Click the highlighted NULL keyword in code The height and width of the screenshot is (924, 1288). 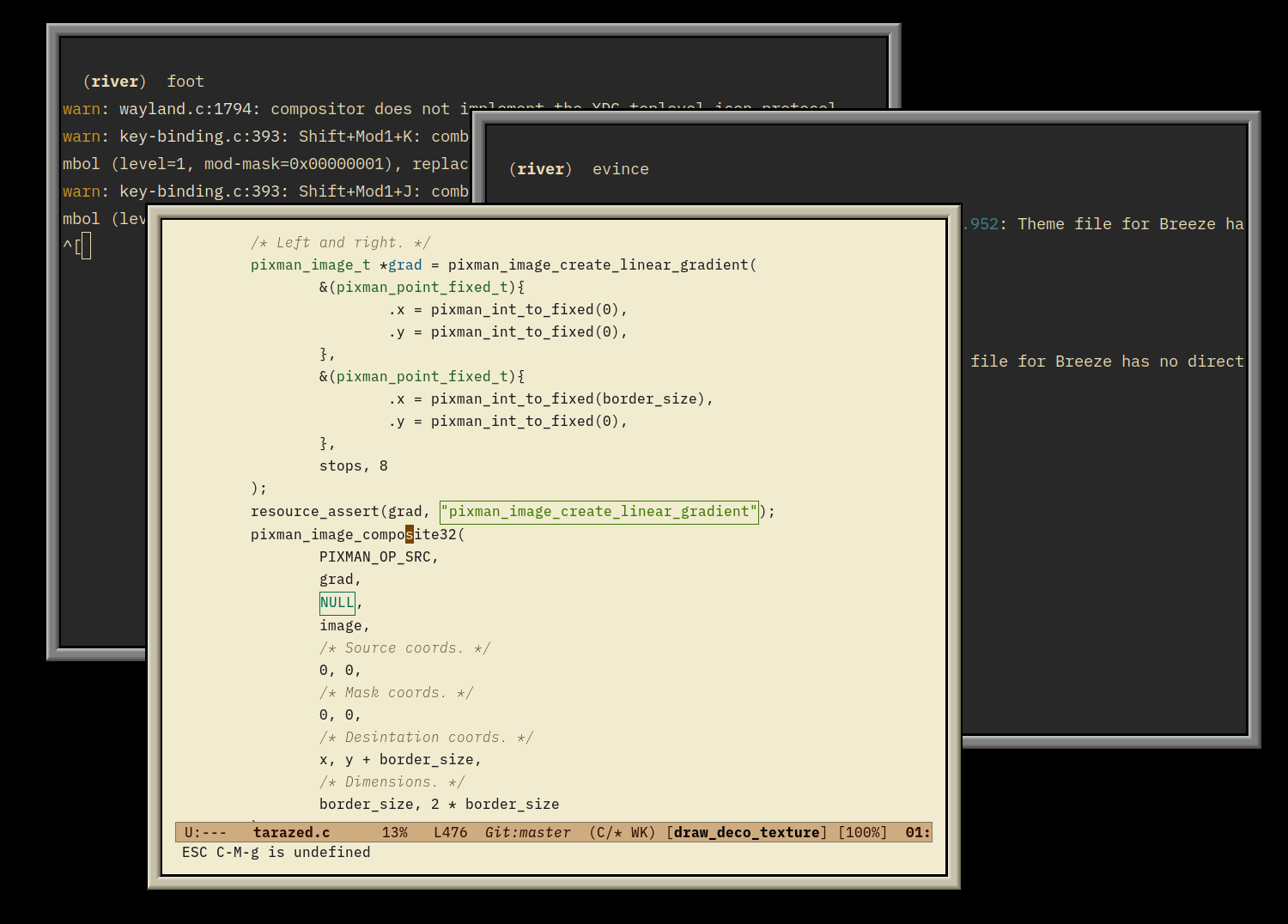point(337,603)
